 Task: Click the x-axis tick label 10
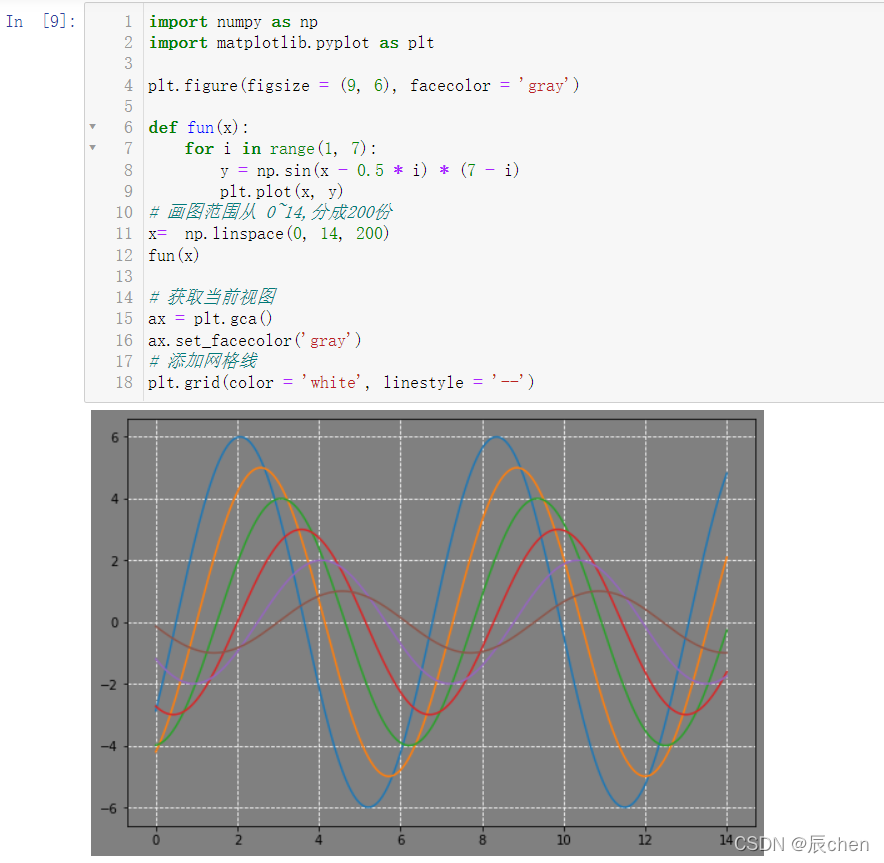[x=564, y=839]
